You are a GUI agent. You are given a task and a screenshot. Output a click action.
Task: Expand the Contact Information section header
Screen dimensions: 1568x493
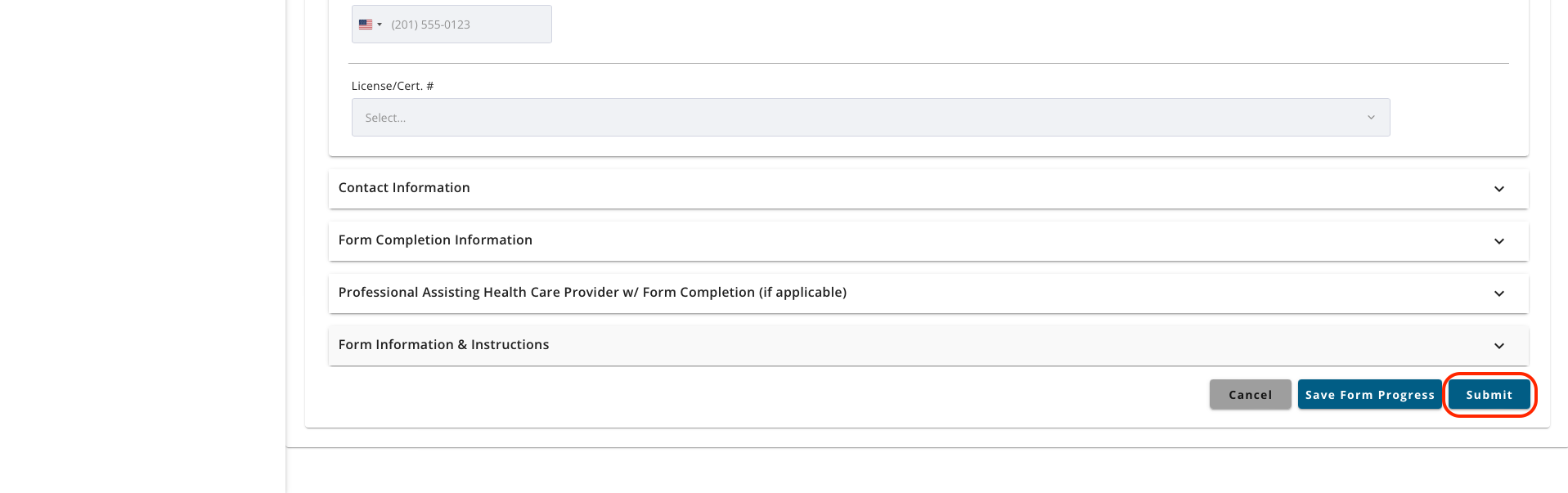928,188
